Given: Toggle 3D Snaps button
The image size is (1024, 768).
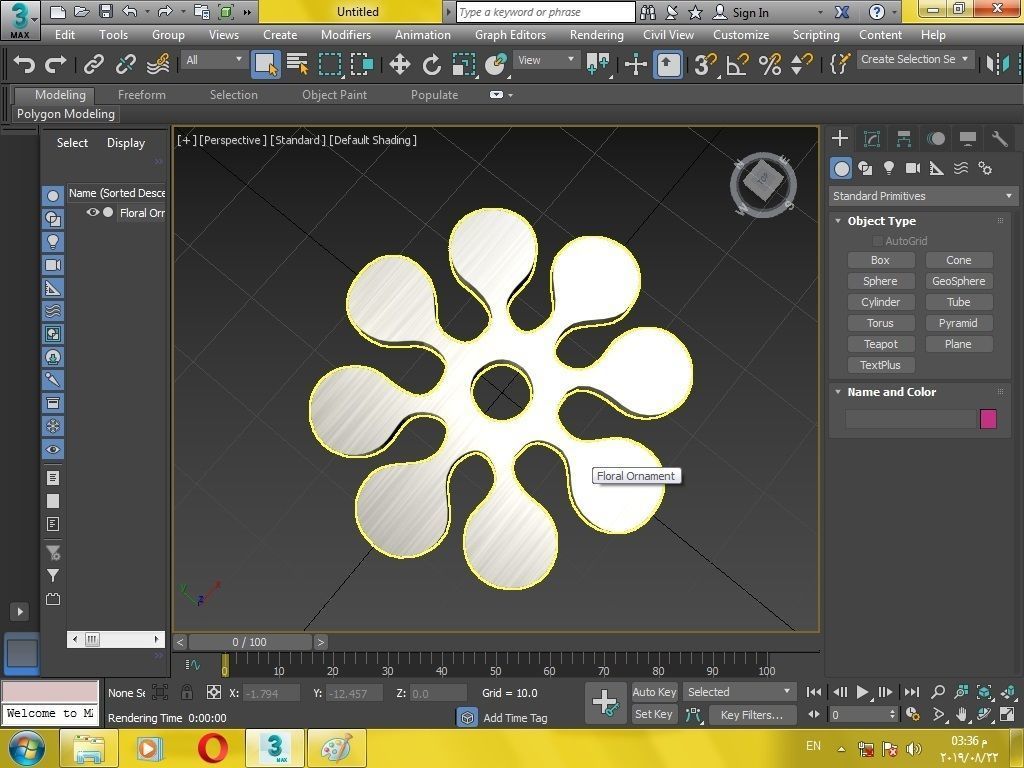Looking at the screenshot, I should (705, 64).
